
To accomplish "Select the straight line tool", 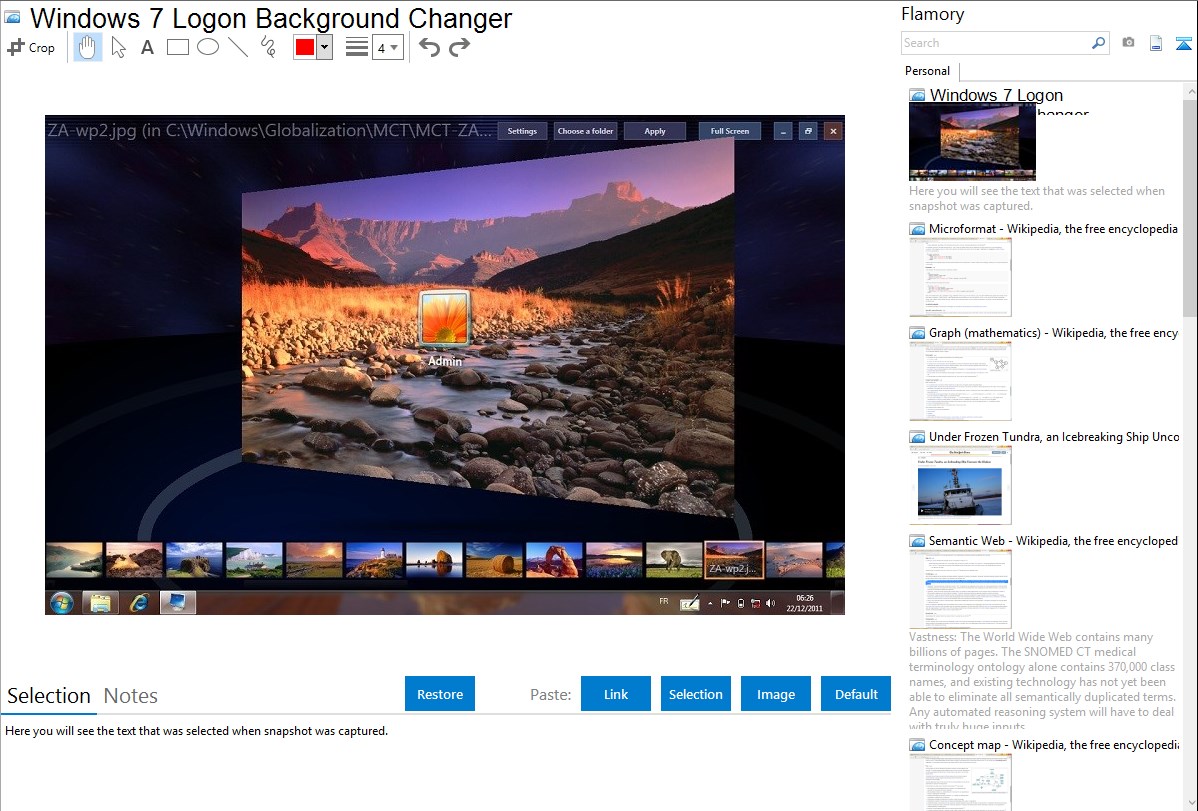I will [237, 47].
